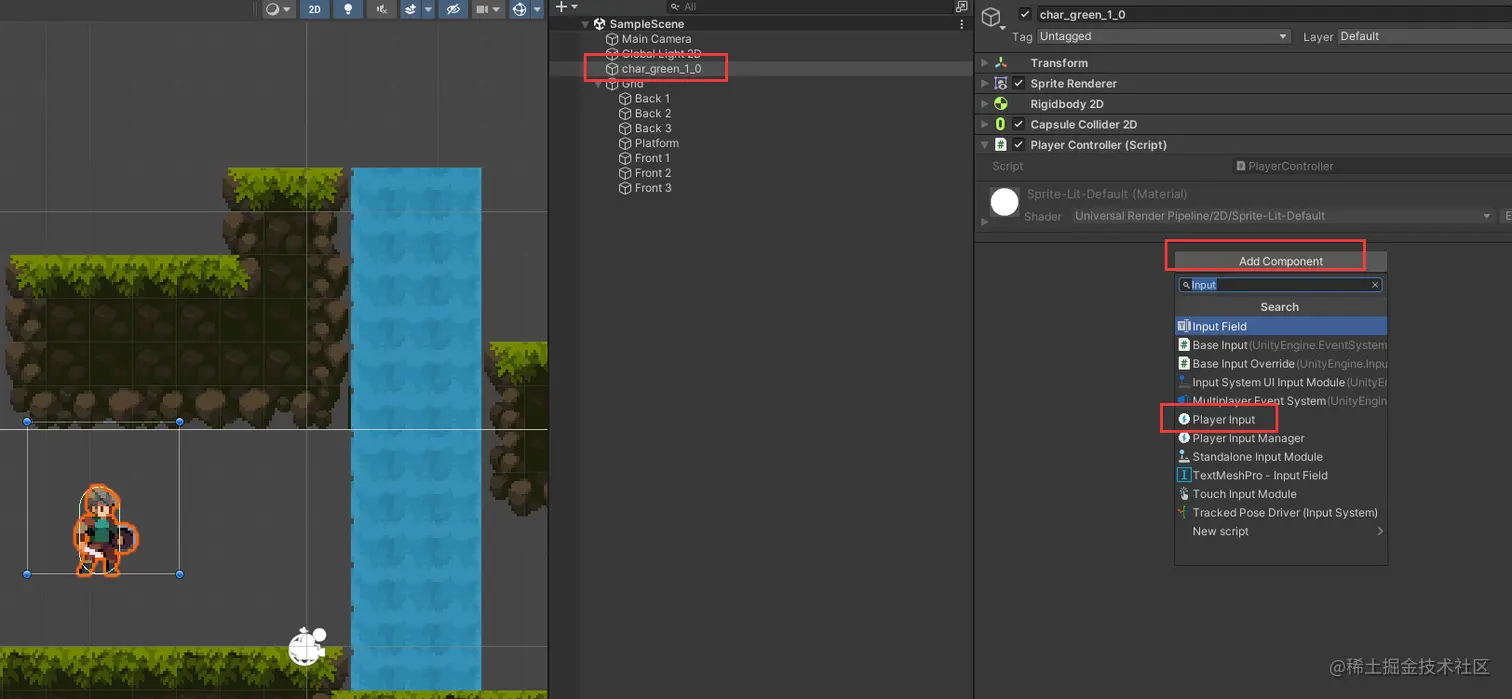Open the scene effects dropdown arrow

click(x=428, y=9)
